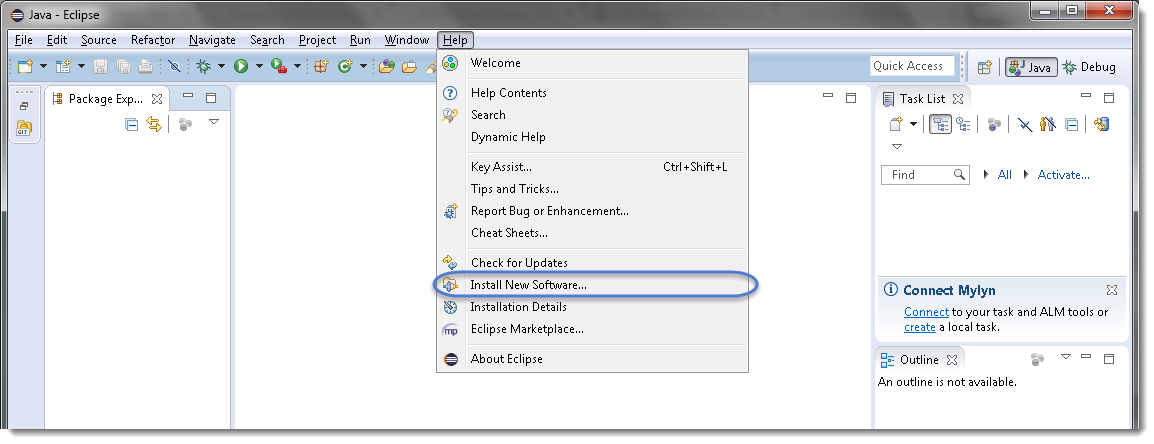Click Collapse All in Package Explorer
1154x444 pixels.
point(131,124)
